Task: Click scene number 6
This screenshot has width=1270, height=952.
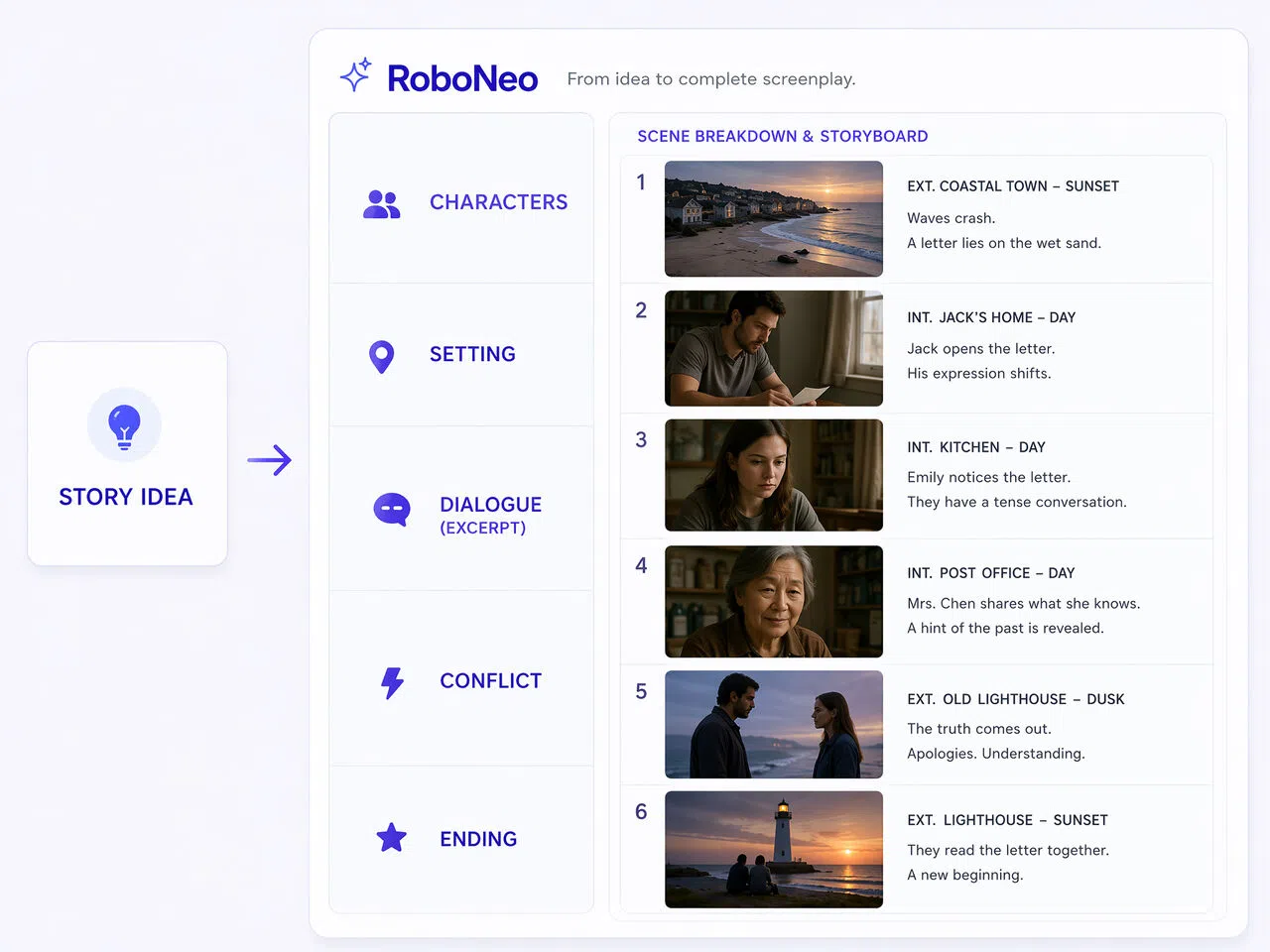Action: pos(641,812)
